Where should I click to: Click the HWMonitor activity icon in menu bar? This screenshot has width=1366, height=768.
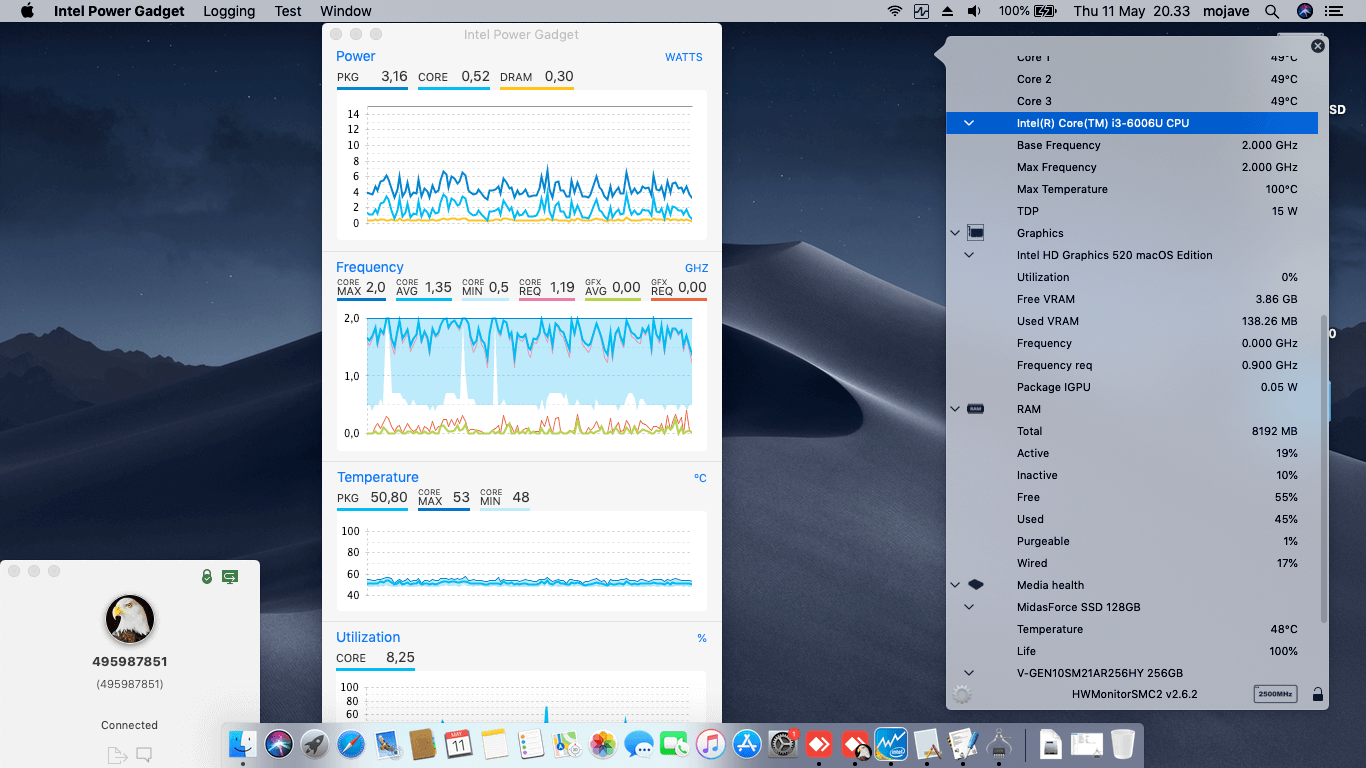(921, 11)
